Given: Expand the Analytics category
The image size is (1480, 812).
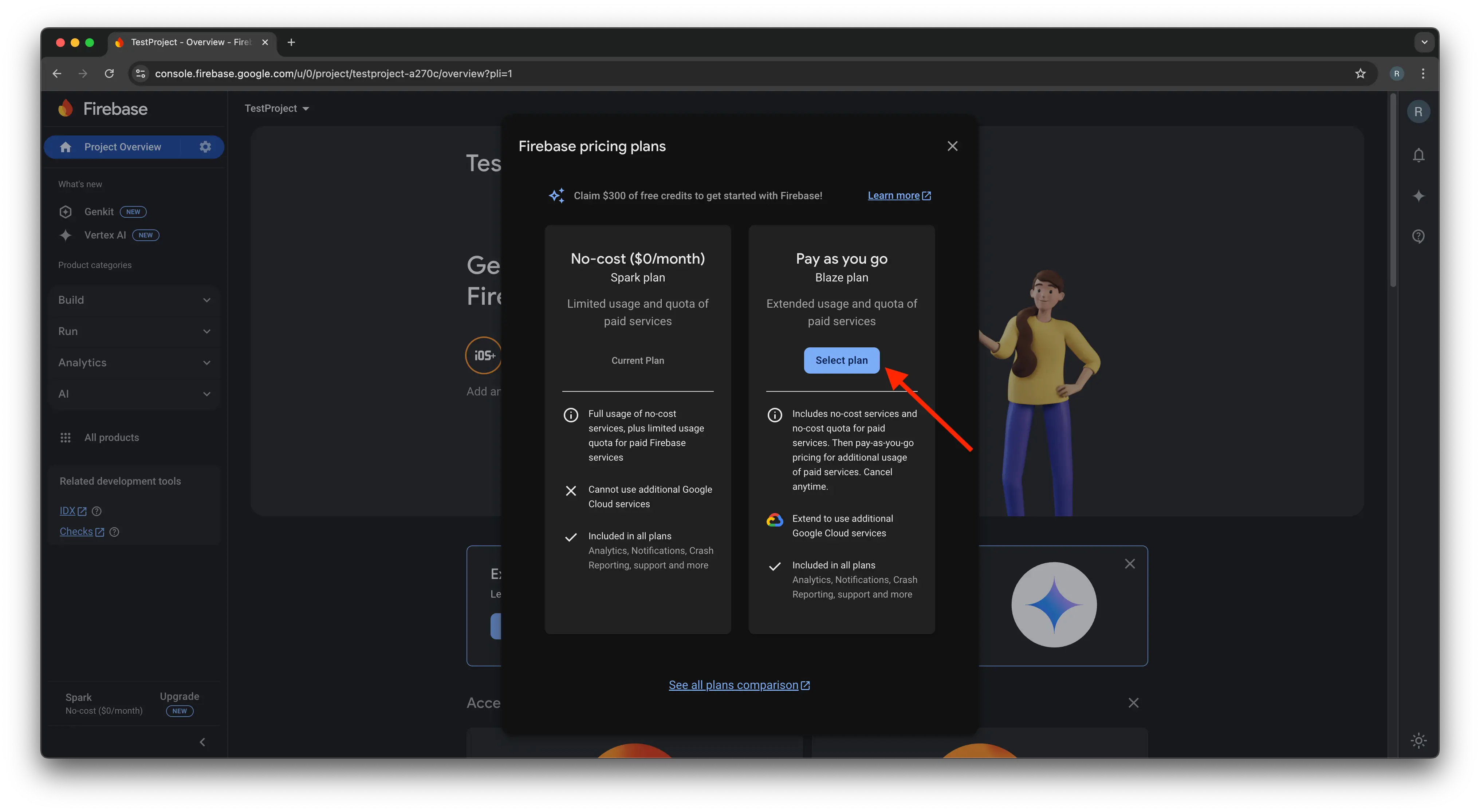Looking at the screenshot, I should 134,362.
